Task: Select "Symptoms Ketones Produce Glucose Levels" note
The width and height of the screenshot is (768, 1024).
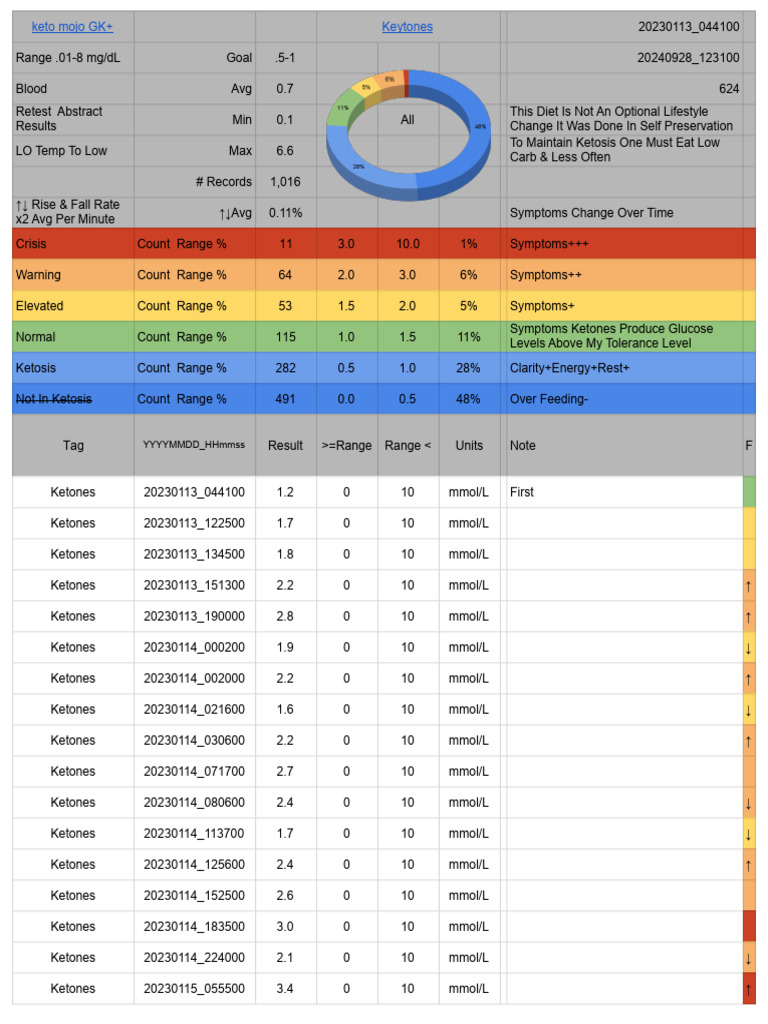Action: 625,336
